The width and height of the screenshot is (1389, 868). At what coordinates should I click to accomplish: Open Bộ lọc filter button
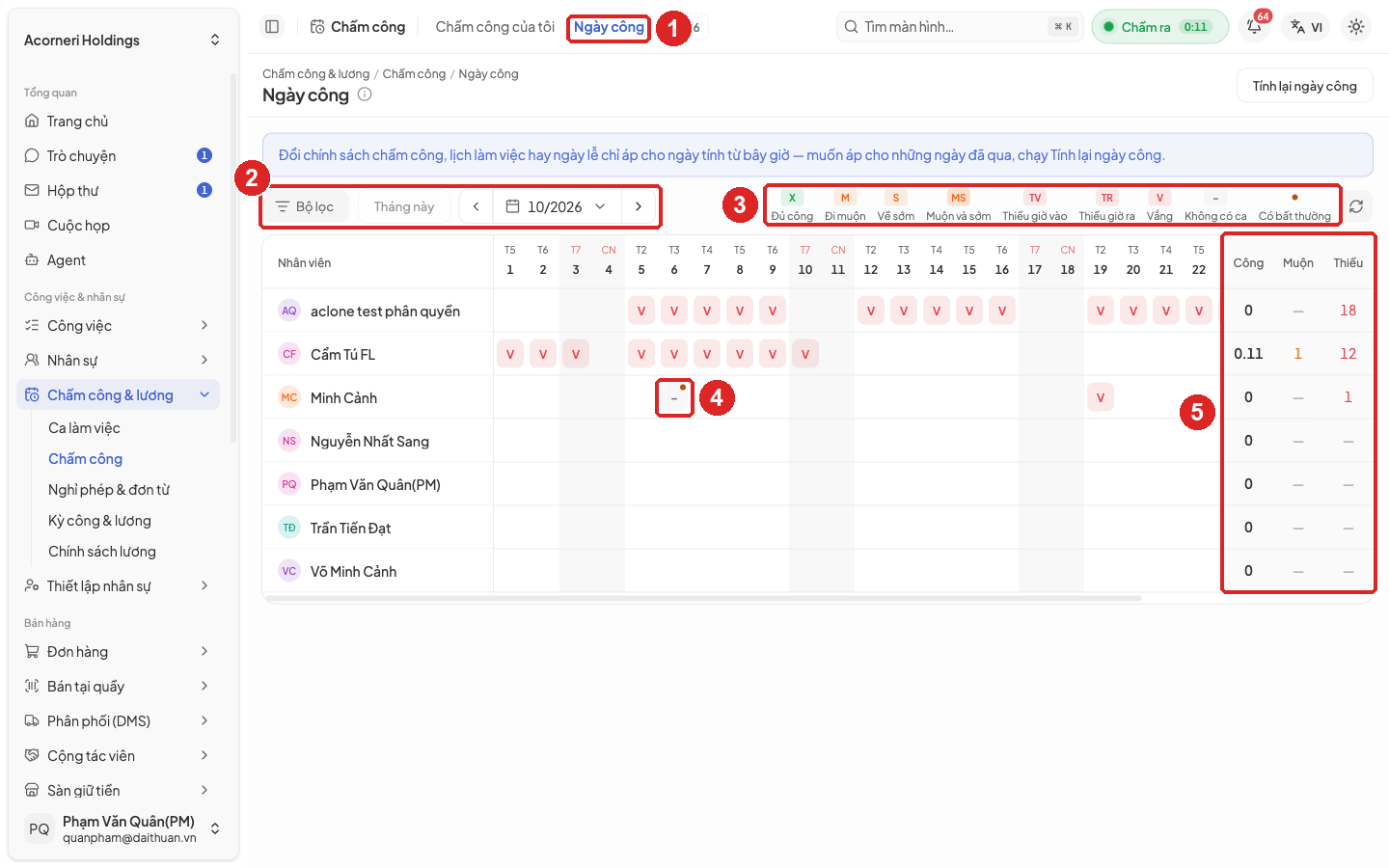(x=305, y=206)
